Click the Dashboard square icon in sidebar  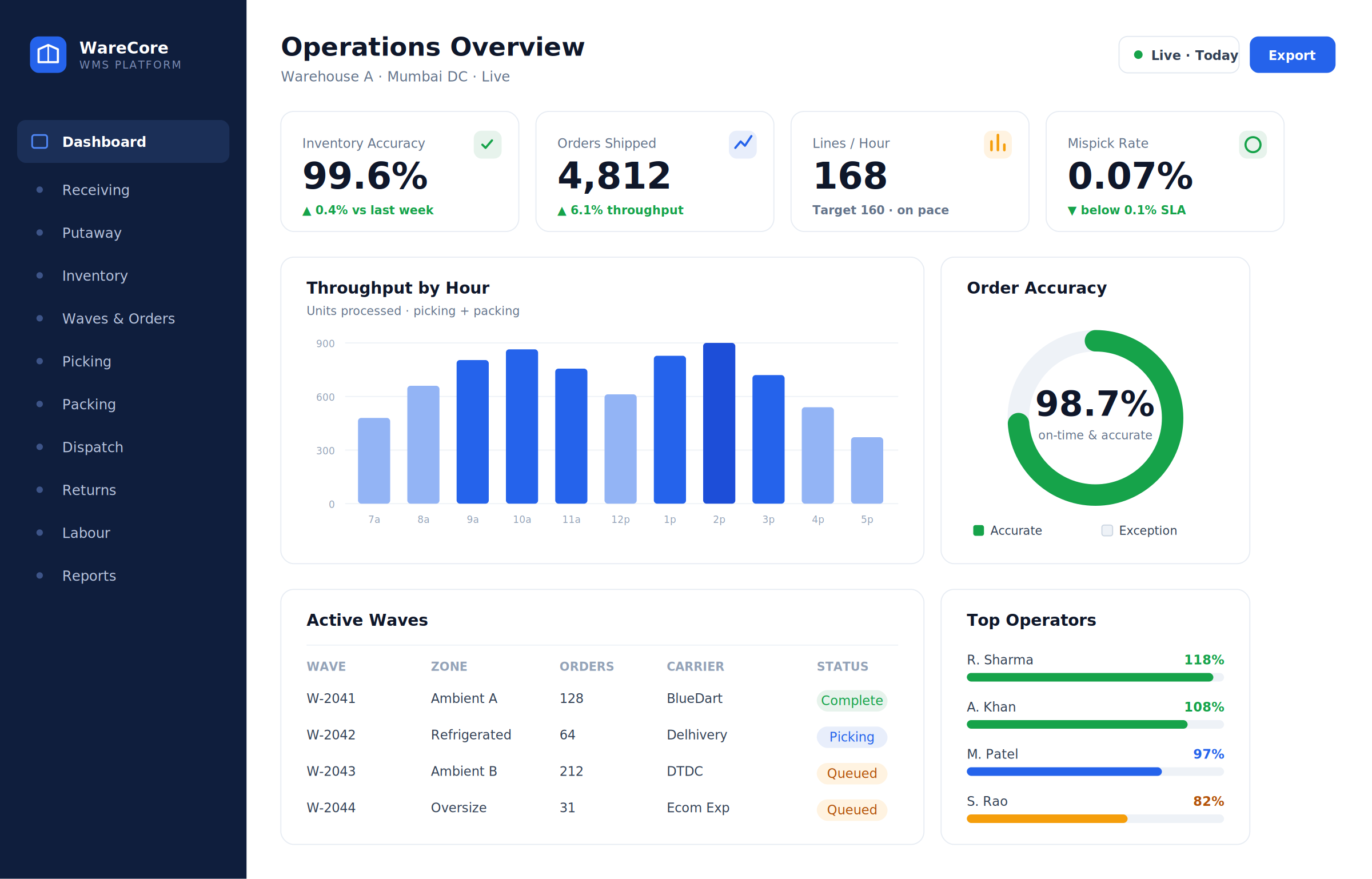39,142
